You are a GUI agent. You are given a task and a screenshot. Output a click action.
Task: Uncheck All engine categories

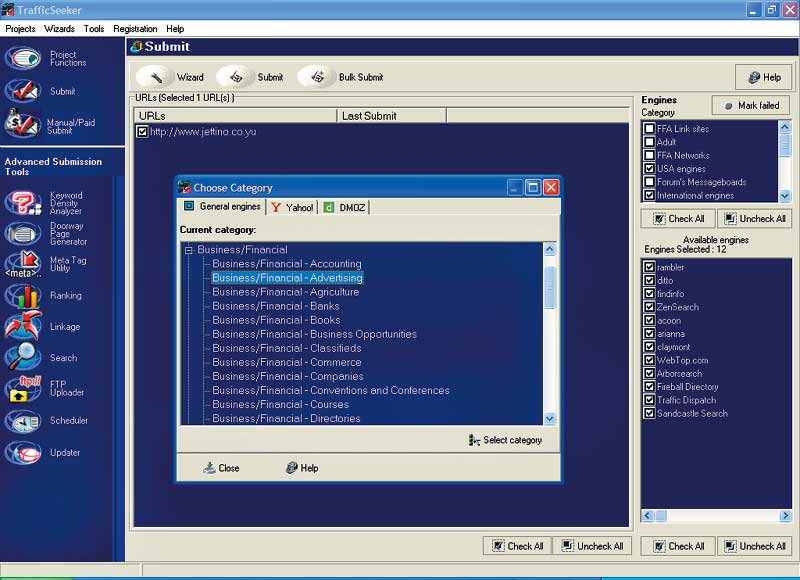click(x=755, y=219)
